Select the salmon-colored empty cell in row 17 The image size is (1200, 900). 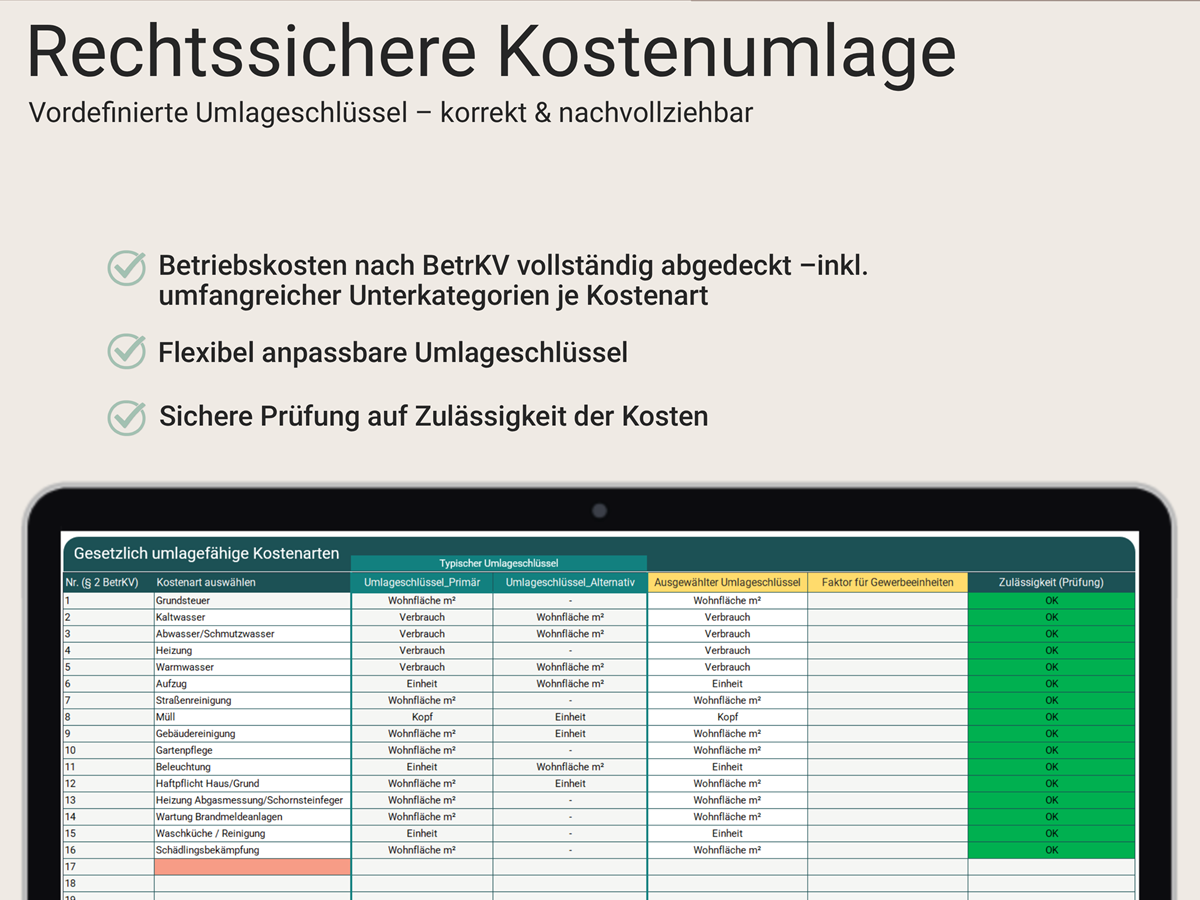pyautogui.click(x=252, y=867)
